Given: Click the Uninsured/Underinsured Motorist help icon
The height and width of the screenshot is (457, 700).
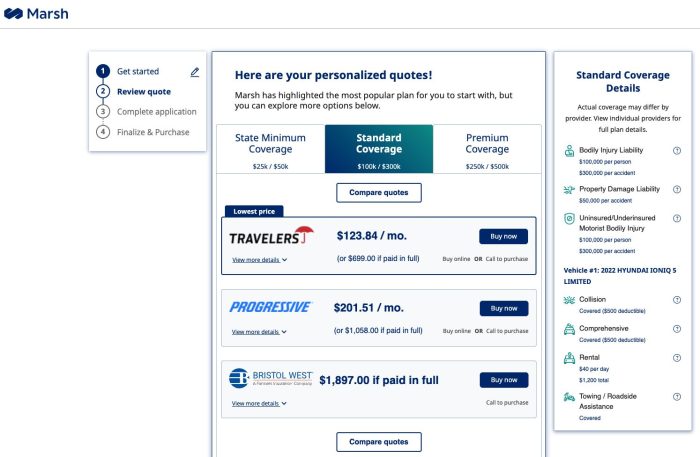Looking at the screenshot, I should click(x=677, y=217).
